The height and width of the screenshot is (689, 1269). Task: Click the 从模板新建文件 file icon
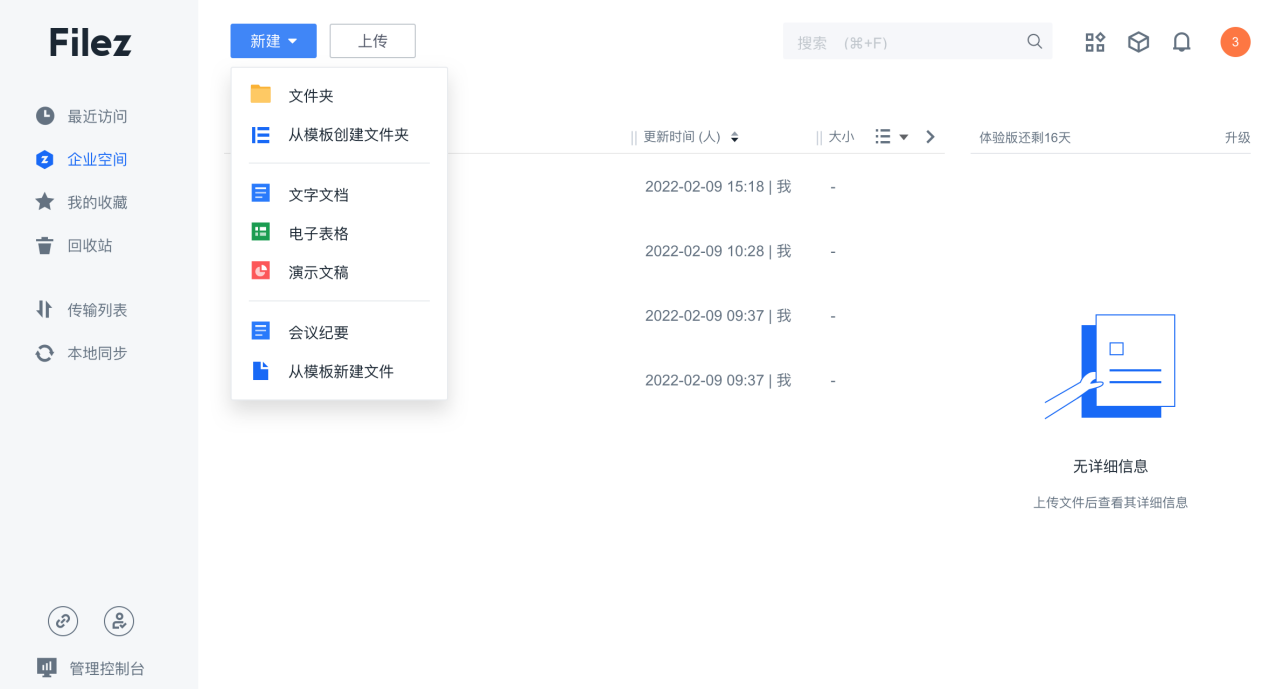pyautogui.click(x=261, y=370)
